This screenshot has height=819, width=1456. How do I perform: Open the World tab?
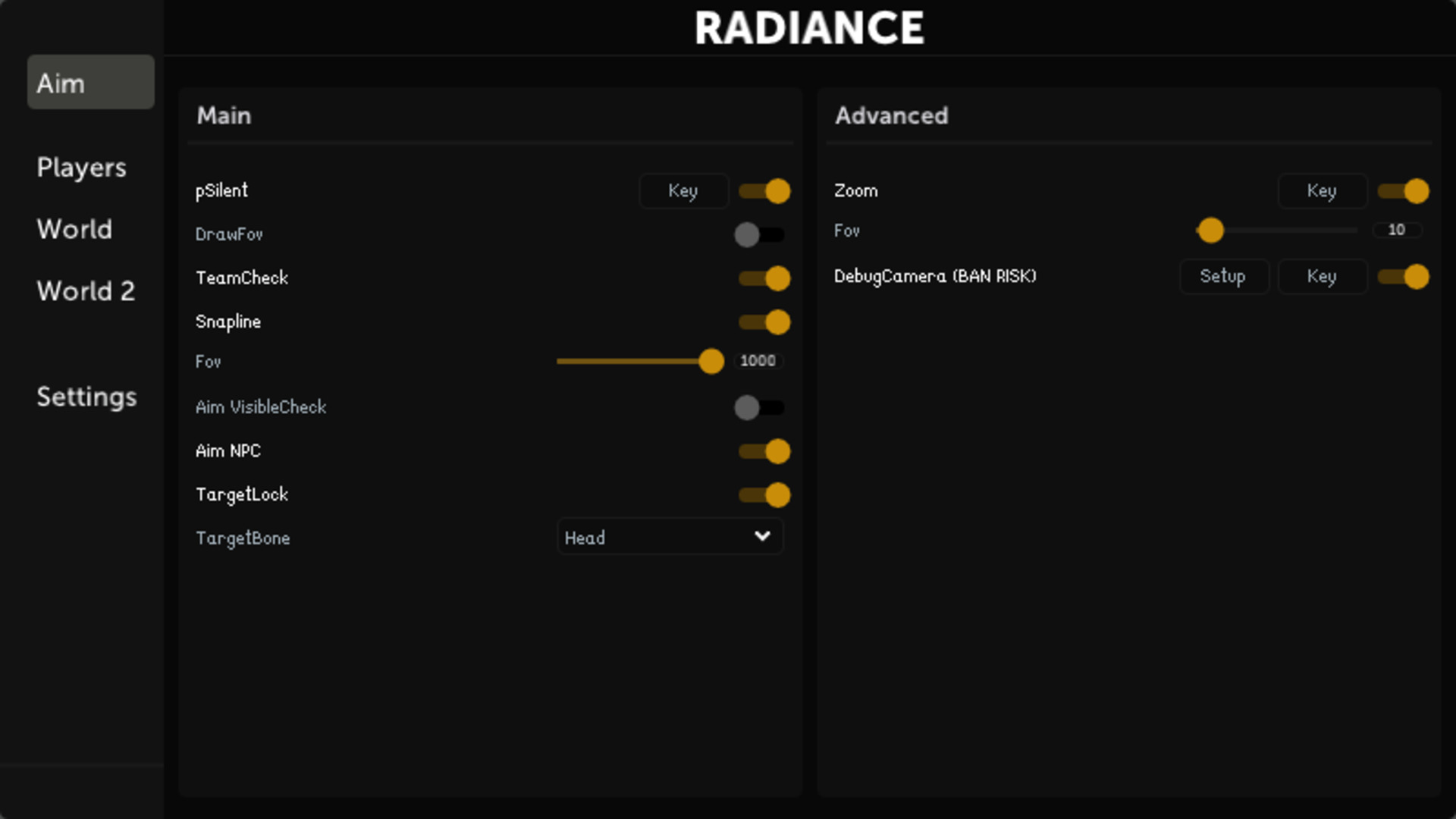tap(74, 230)
